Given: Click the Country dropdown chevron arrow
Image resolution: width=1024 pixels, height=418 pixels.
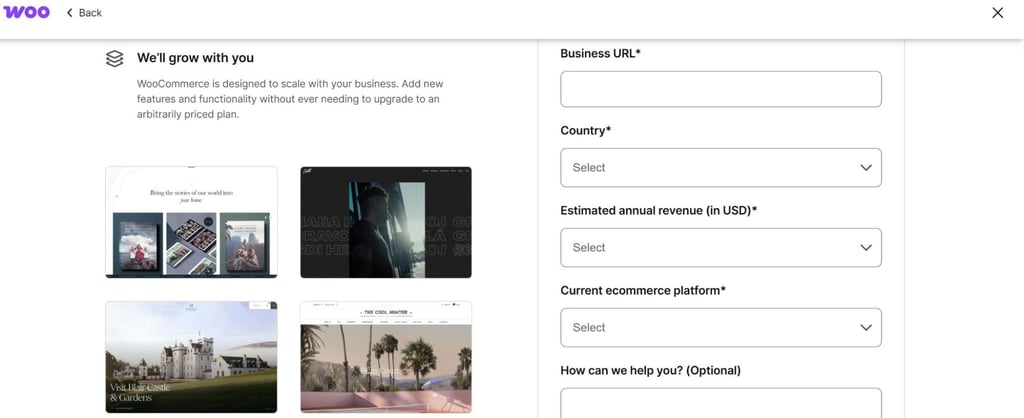Looking at the screenshot, I should click(866, 167).
